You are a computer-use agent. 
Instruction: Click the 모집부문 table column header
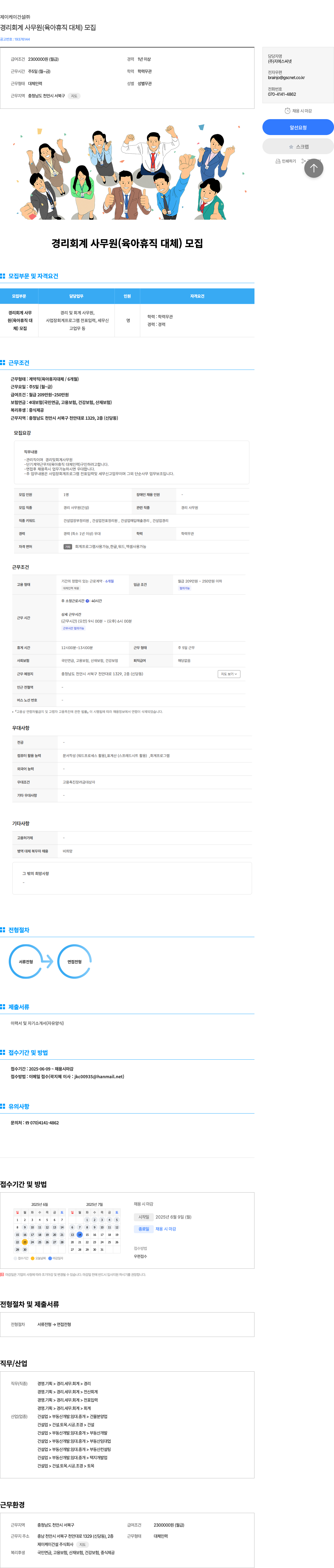coord(19,296)
